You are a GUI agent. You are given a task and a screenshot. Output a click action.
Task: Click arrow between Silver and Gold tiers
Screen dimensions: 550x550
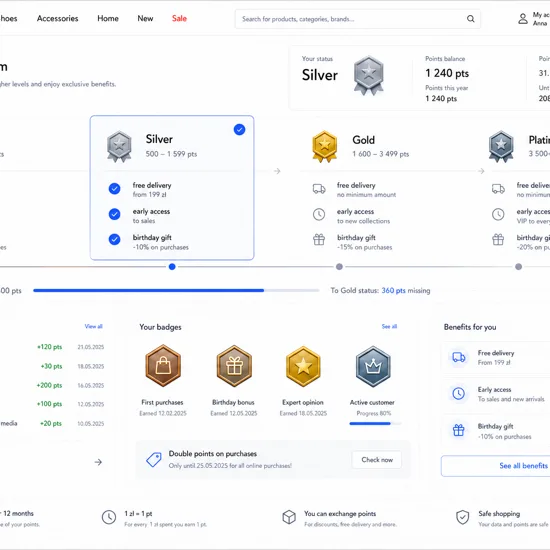pos(277,171)
